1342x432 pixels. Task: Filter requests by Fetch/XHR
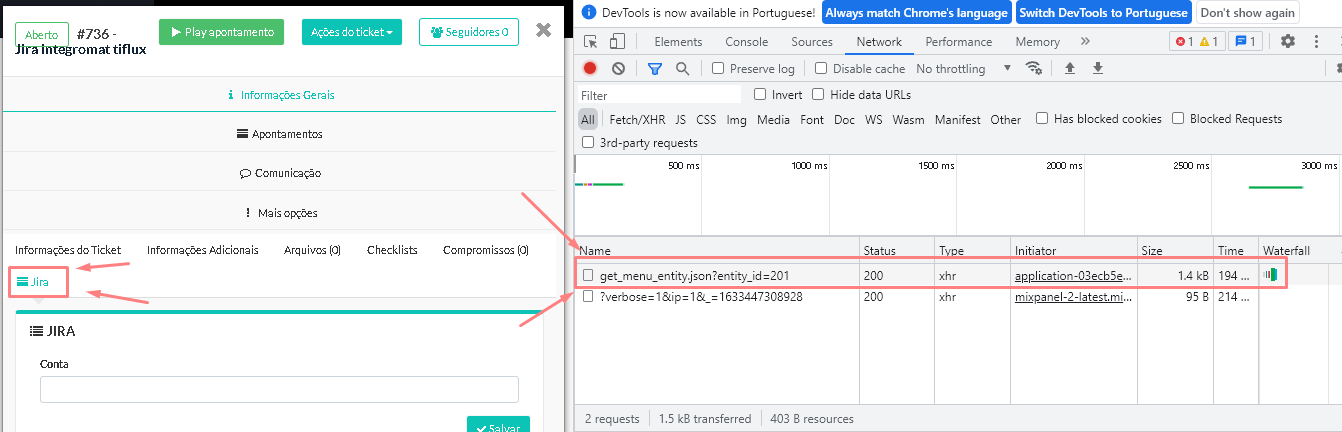(637, 119)
